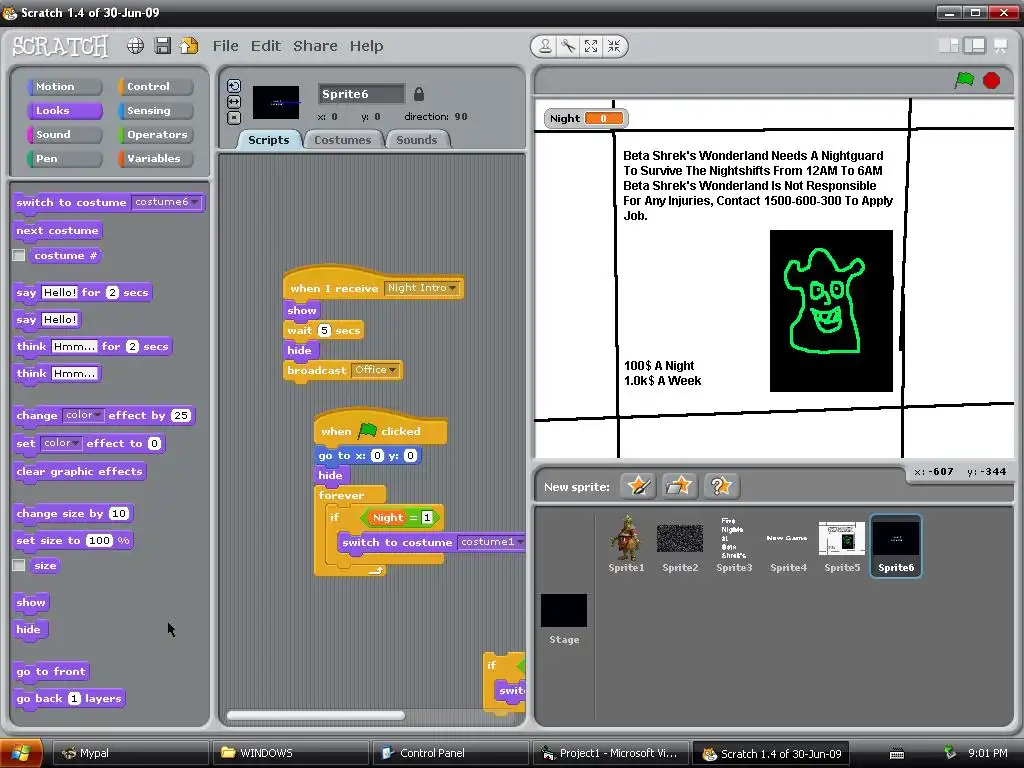The height and width of the screenshot is (768, 1024).
Task: Select the Scripts tab
Action: point(268,140)
